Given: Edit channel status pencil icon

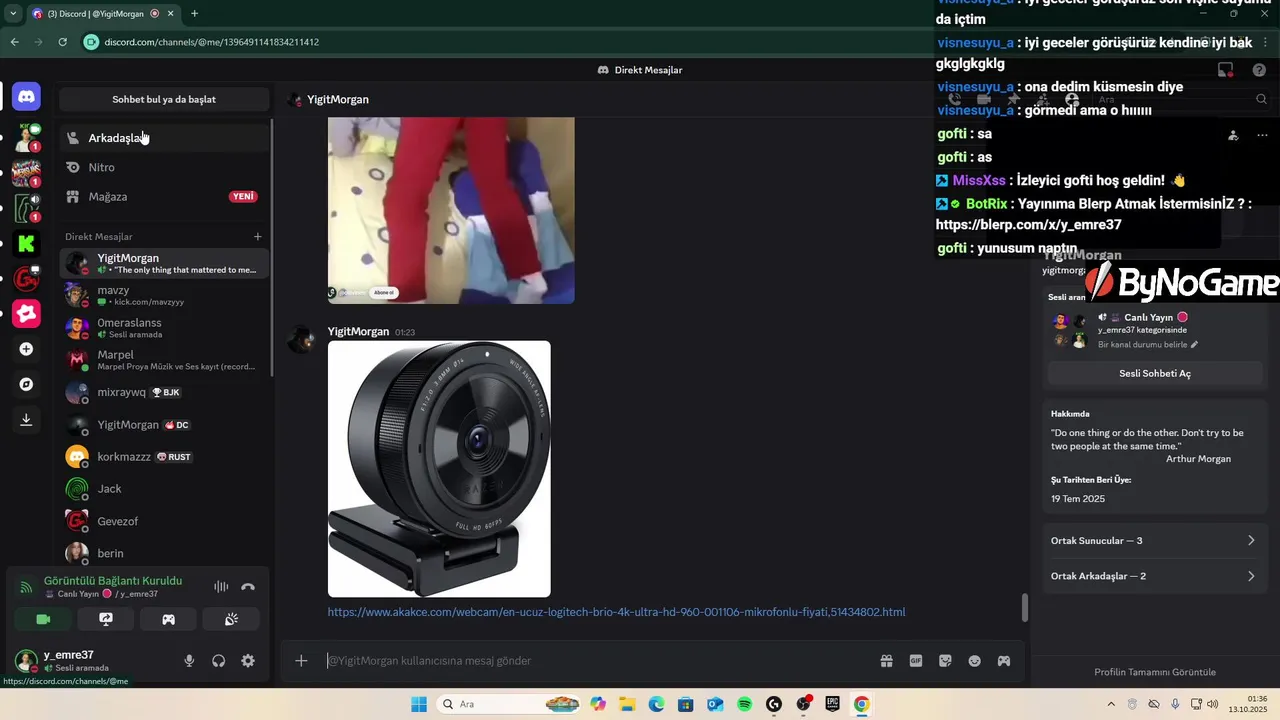Looking at the screenshot, I should [x=1194, y=345].
